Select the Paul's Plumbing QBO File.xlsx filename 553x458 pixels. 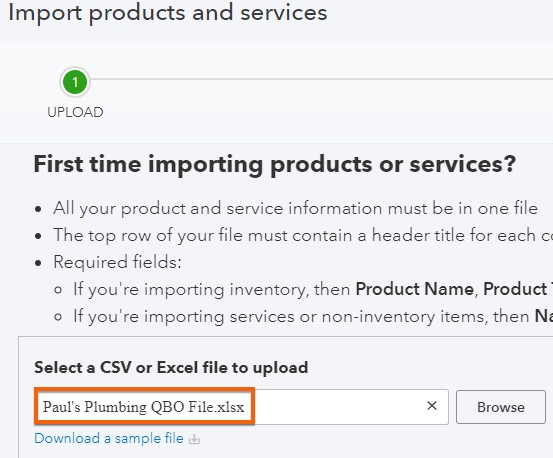[144, 407]
